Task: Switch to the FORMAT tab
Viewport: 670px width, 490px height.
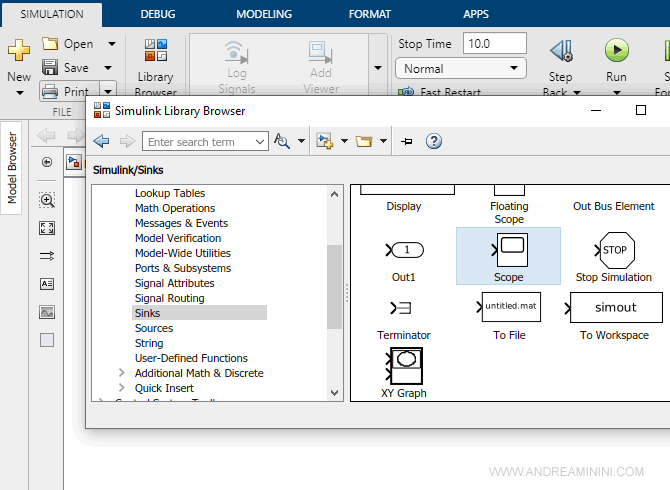Action: tap(370, 14)
